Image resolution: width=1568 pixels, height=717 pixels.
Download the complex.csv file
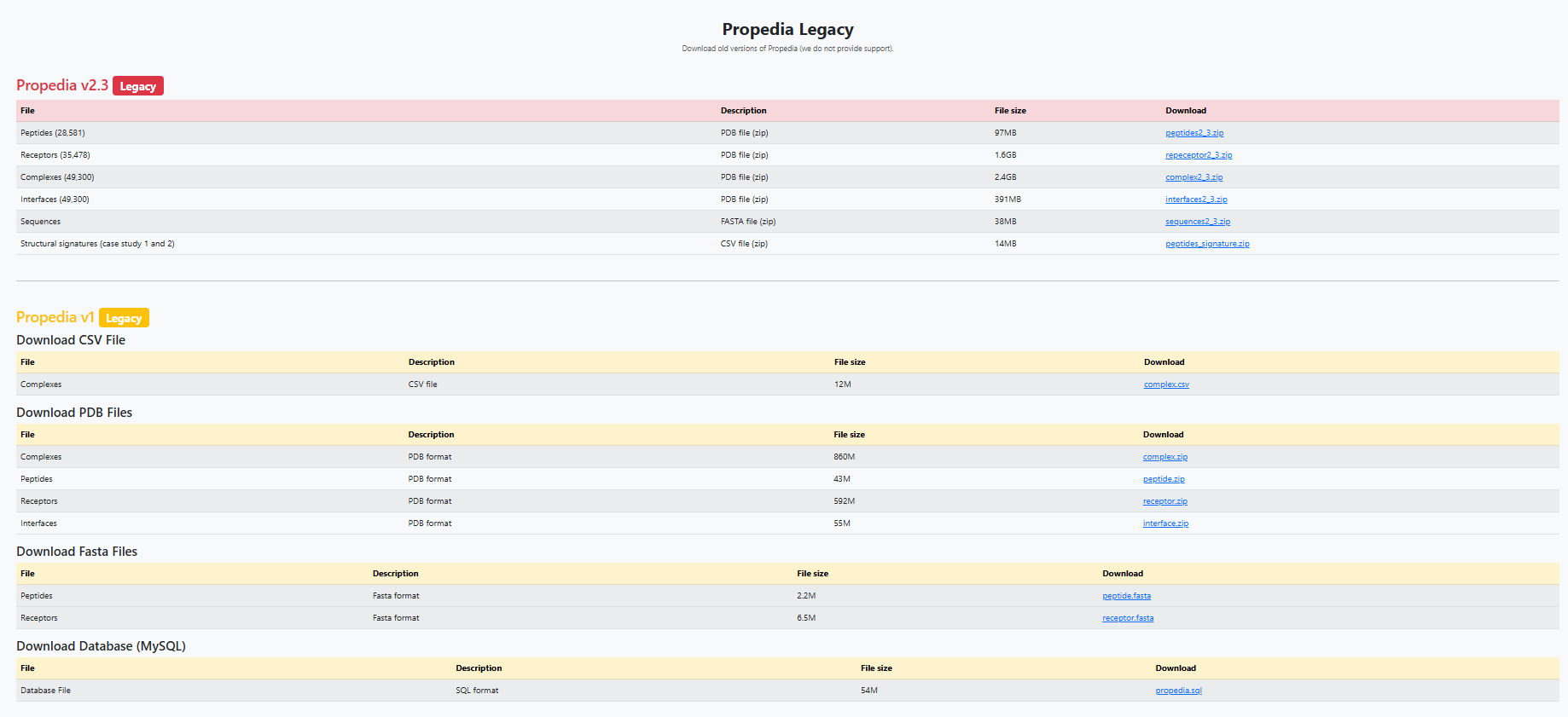(1166, 385)
